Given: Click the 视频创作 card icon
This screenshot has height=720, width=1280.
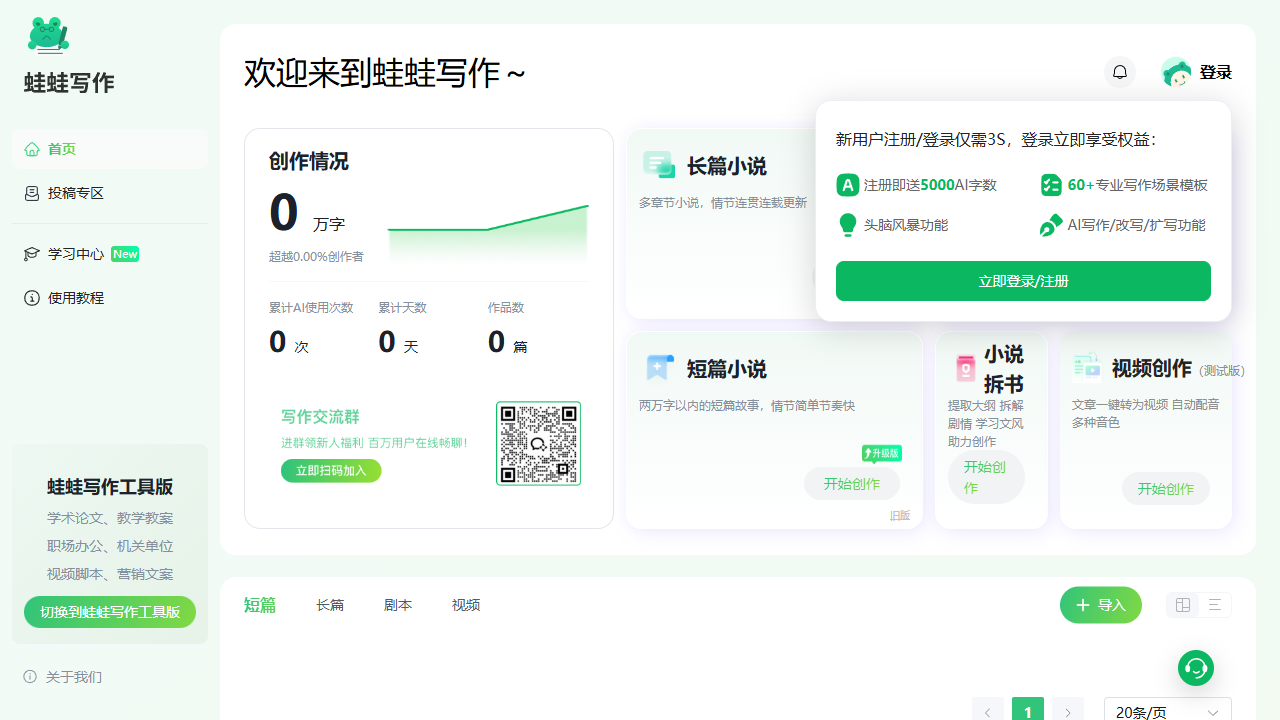Looking at the screenshot, I should pyautogui.click(x=1086, y=367).
